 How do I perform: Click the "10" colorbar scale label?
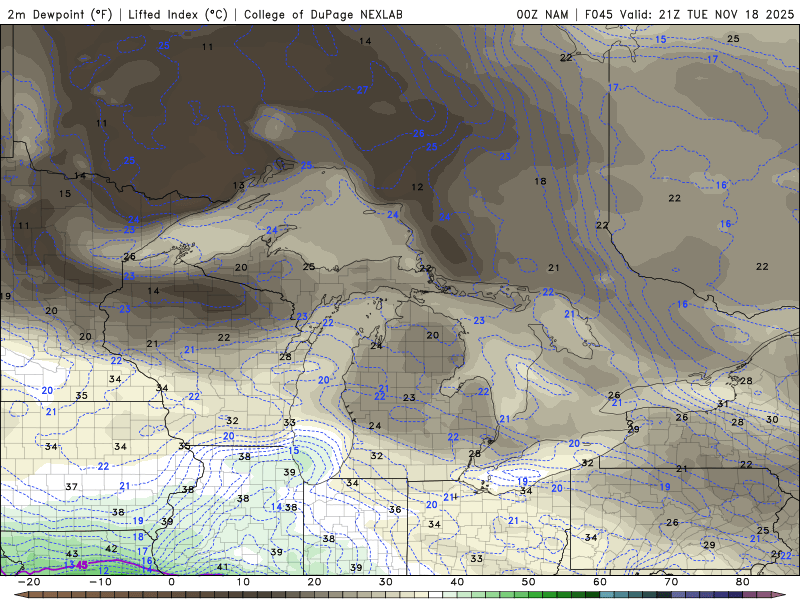click(243, 582)
